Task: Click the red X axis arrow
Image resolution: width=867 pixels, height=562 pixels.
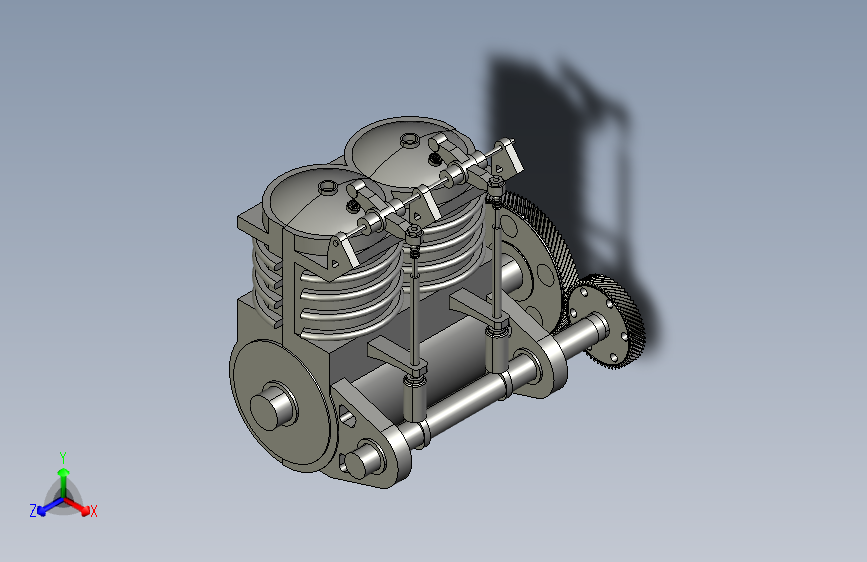Action: pyautogui.click(x=77, y=506)
